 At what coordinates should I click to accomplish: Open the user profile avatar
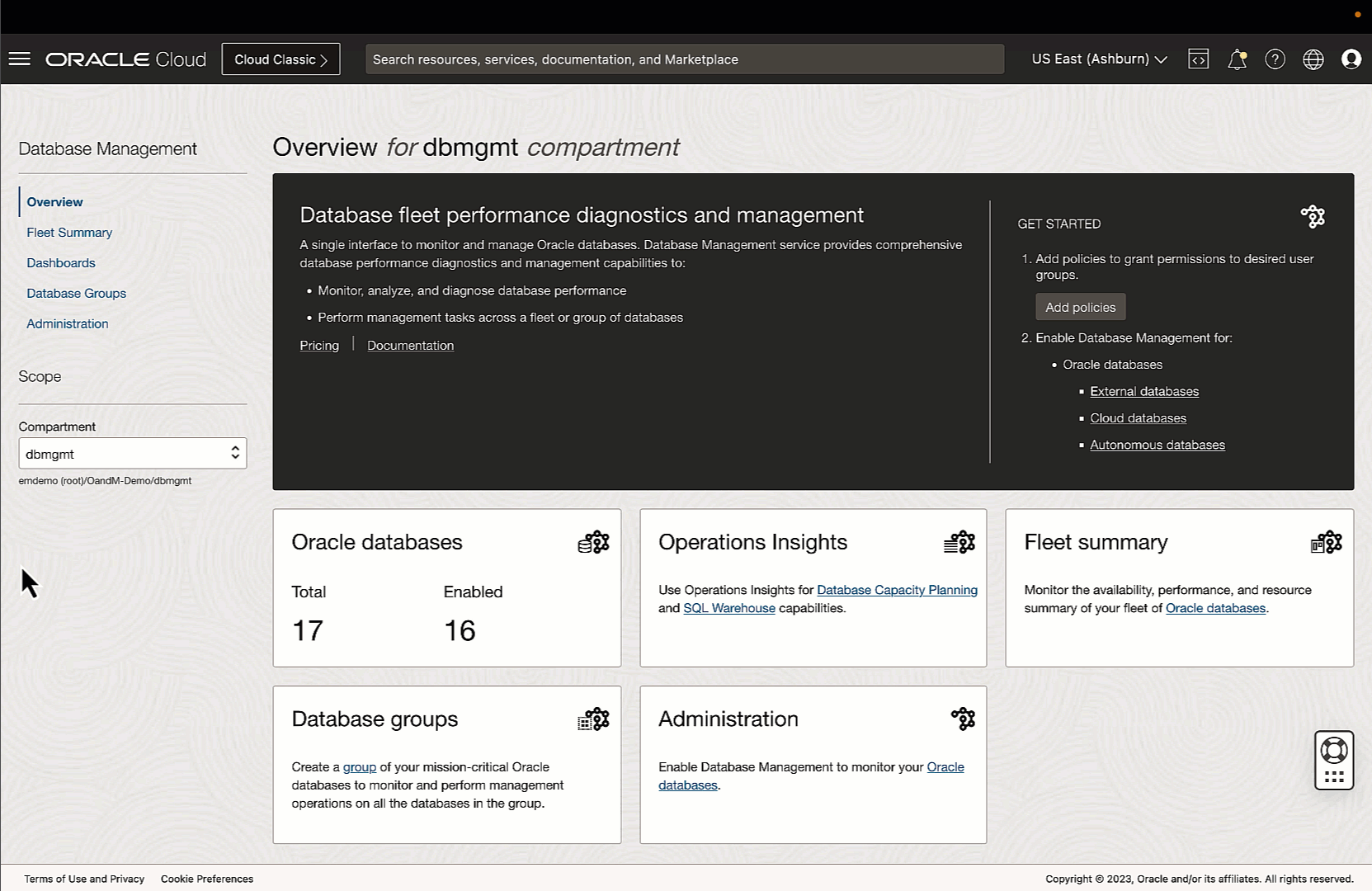(1351, 59)
